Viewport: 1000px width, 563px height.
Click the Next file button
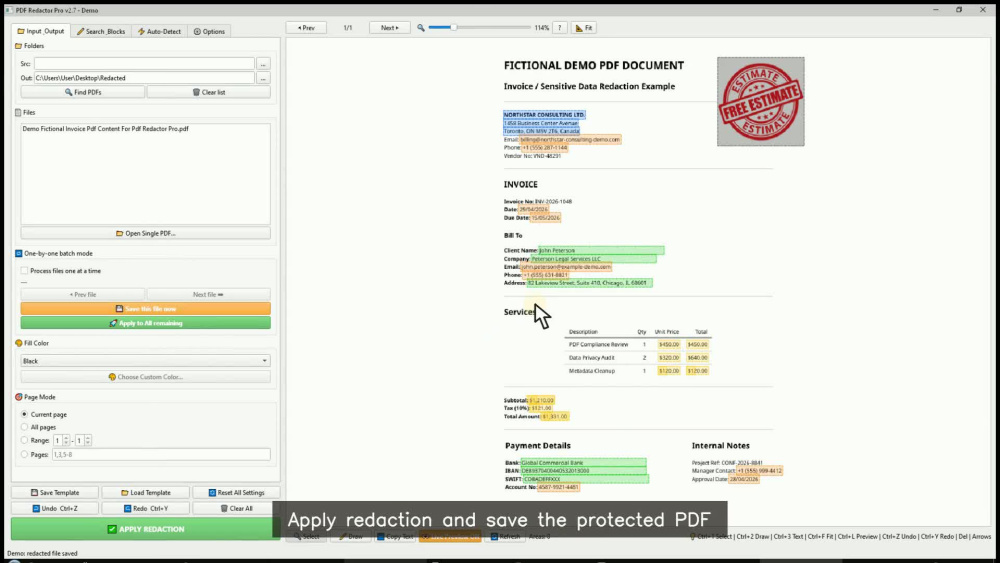click(x=209, y=295)
